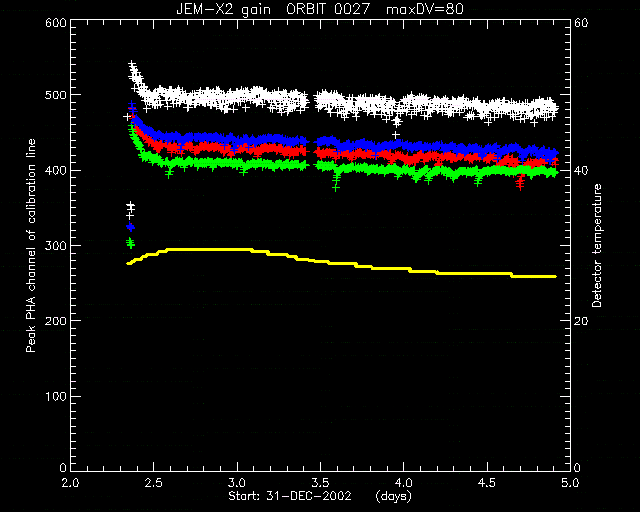Viewport: 640px width, 512px height.
Task: Click the 'Start: 31-DEC-2002' label
Action: pyautogui.click(x=290, y=496)
